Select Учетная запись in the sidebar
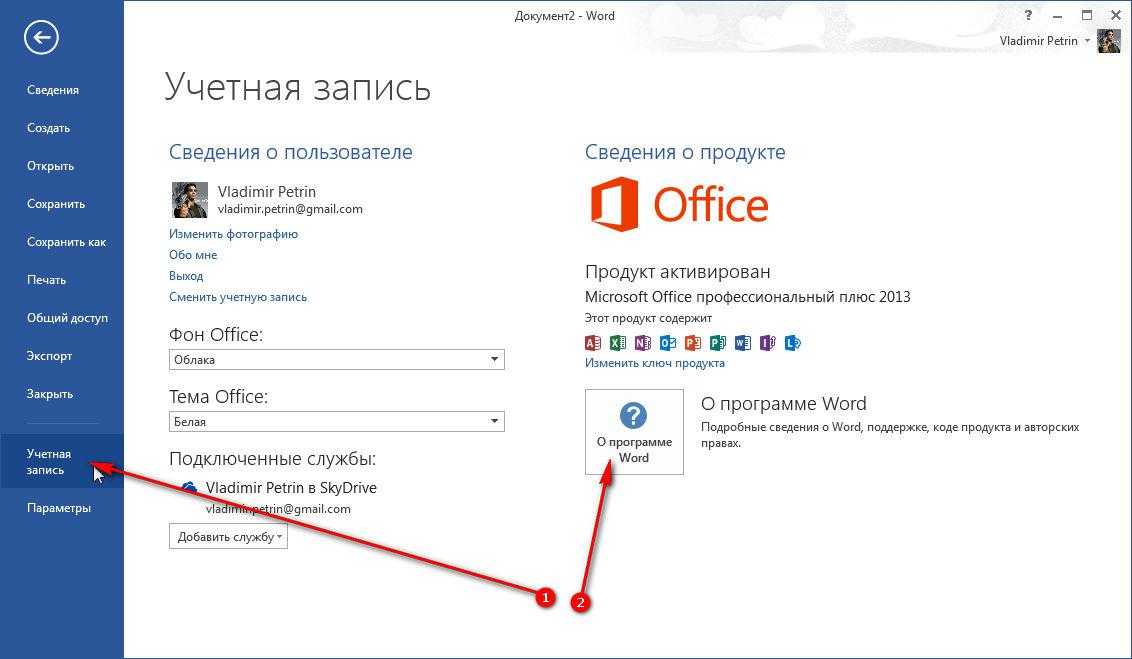1132x659 pixels. coord(62,461)
